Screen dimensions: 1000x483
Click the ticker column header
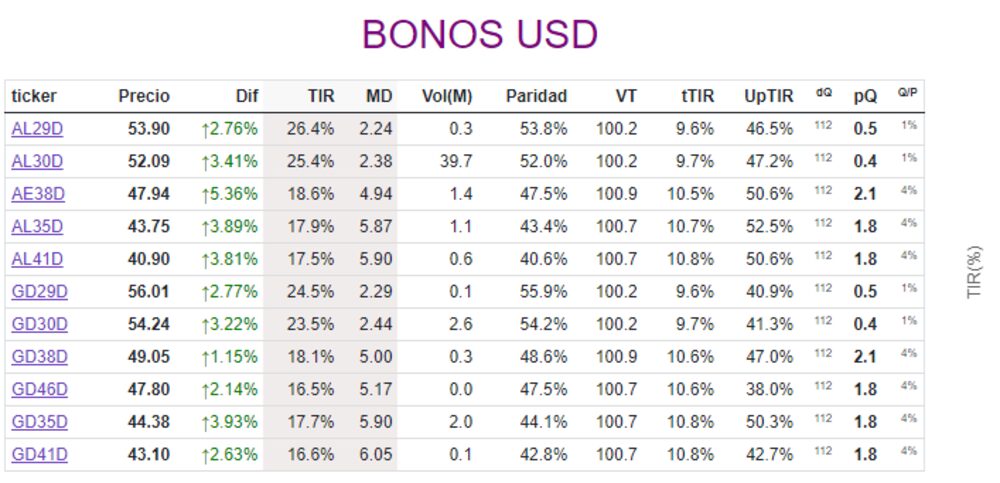(x=34, y=96)
